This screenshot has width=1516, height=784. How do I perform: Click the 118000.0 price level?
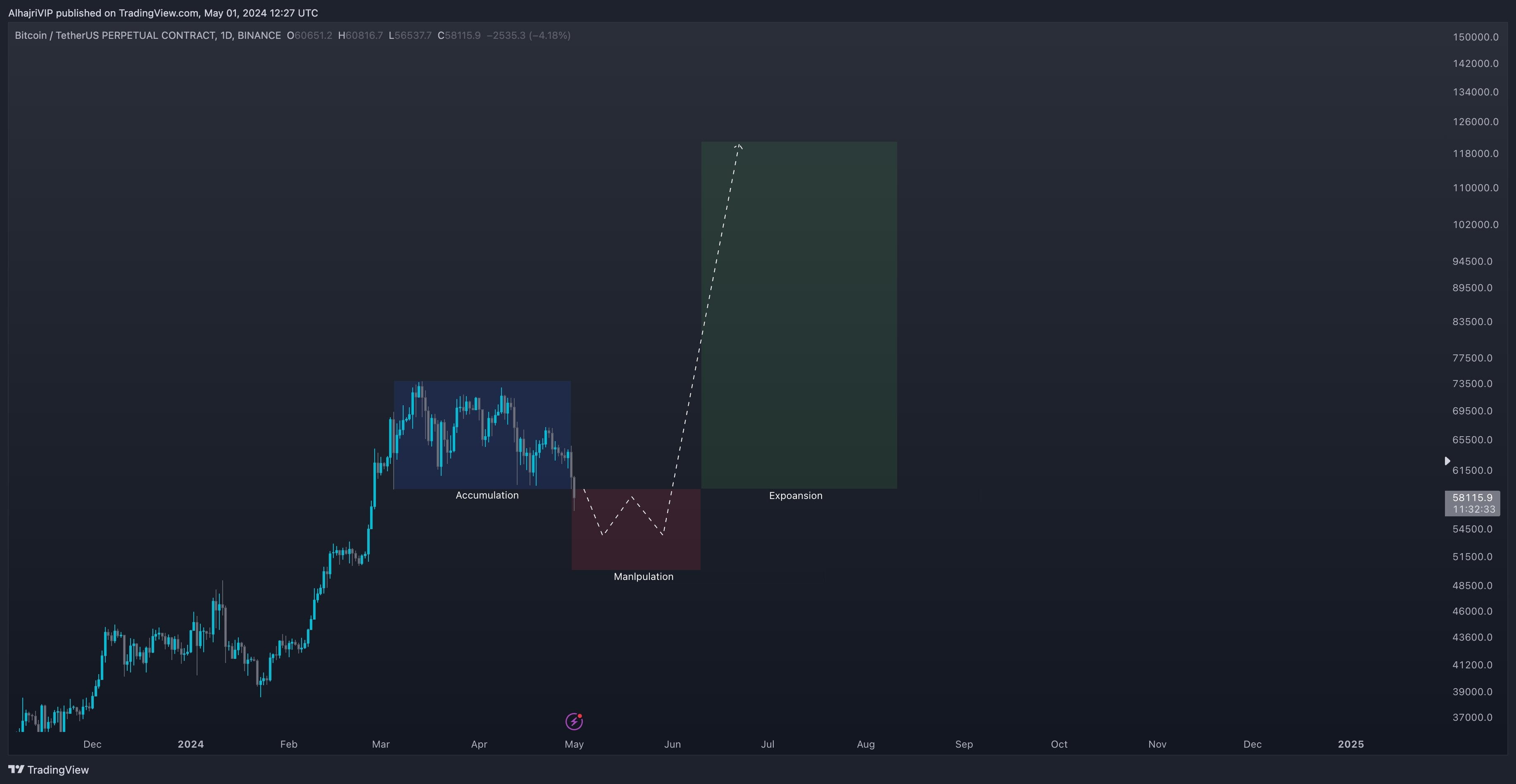[1476, 154]
